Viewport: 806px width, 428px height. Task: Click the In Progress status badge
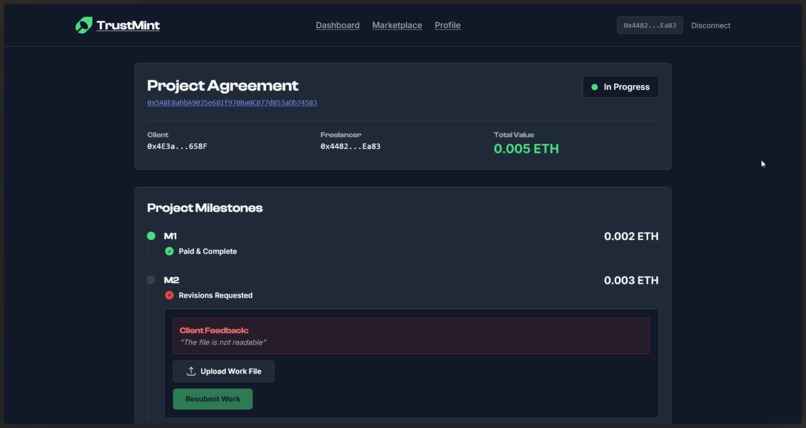[x=620, y=87]
